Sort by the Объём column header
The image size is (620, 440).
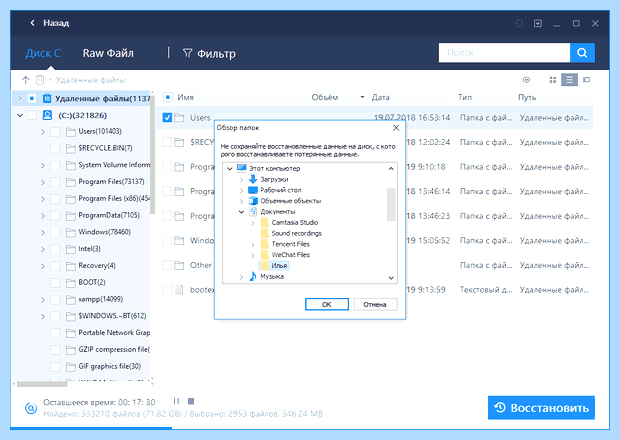(x=325, y=97)
